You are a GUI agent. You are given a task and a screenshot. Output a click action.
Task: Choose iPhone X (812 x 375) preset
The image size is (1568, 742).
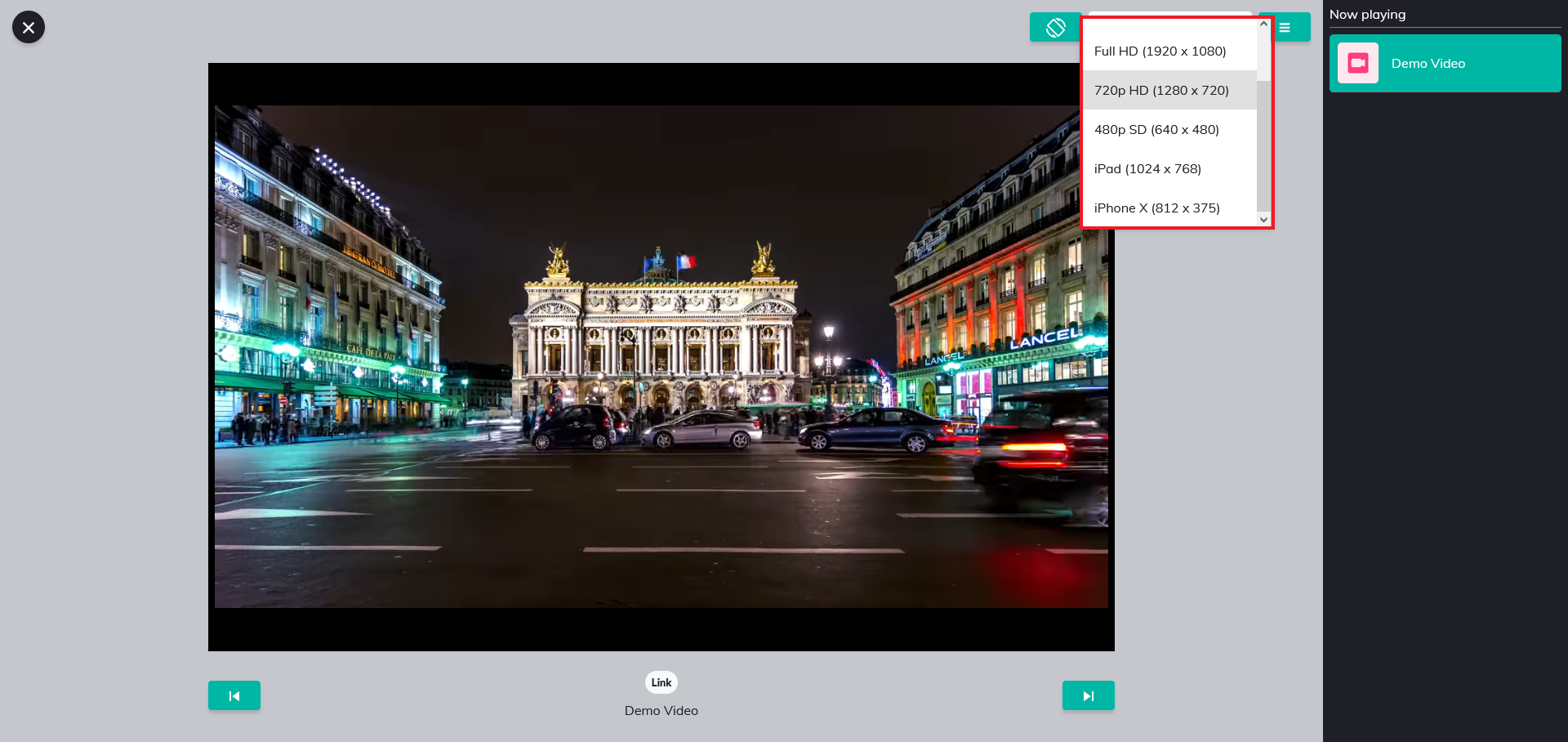(x=1156, y=208)
